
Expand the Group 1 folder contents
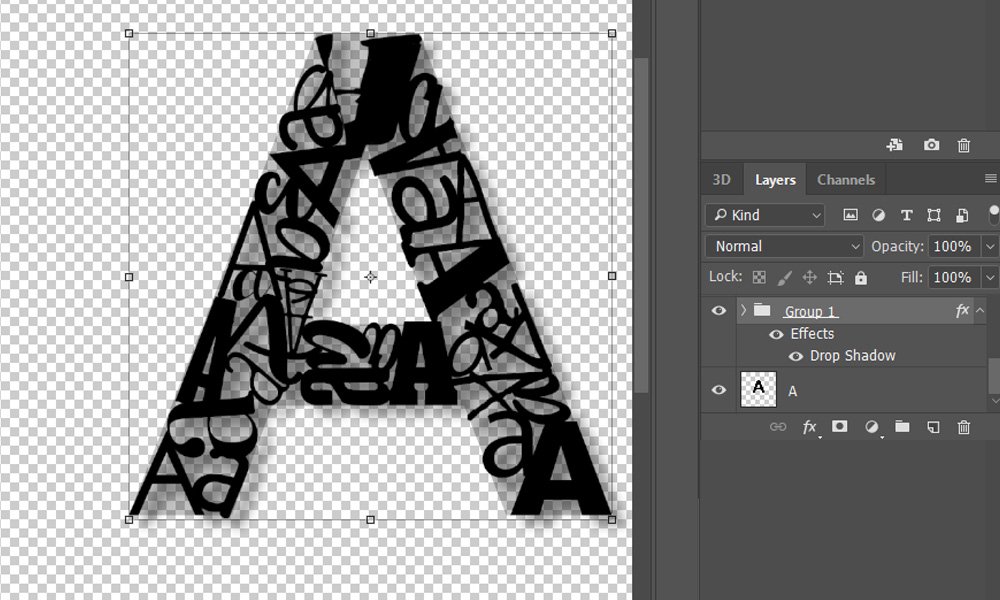pos(743,311)
